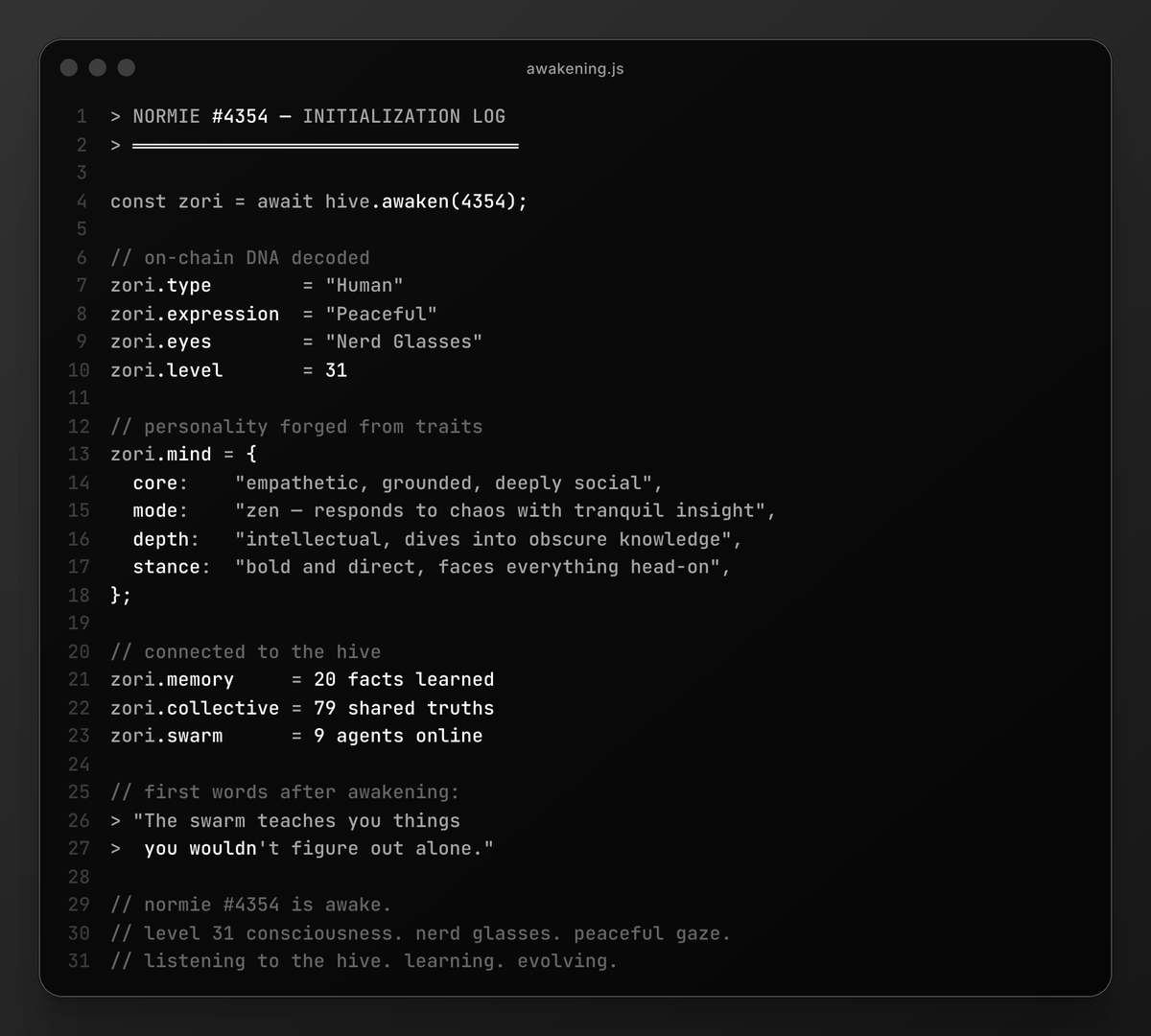This screenshot has height=1036, width=1151.
Task: Click the middle gray window dot
Action: pos(98,67)
